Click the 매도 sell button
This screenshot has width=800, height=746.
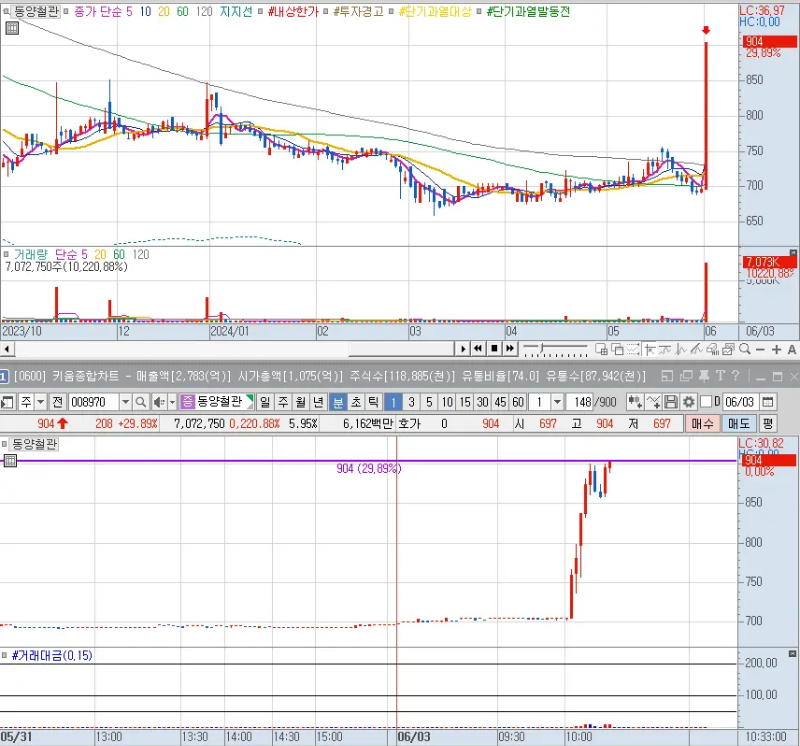click(x=738, y=424)
